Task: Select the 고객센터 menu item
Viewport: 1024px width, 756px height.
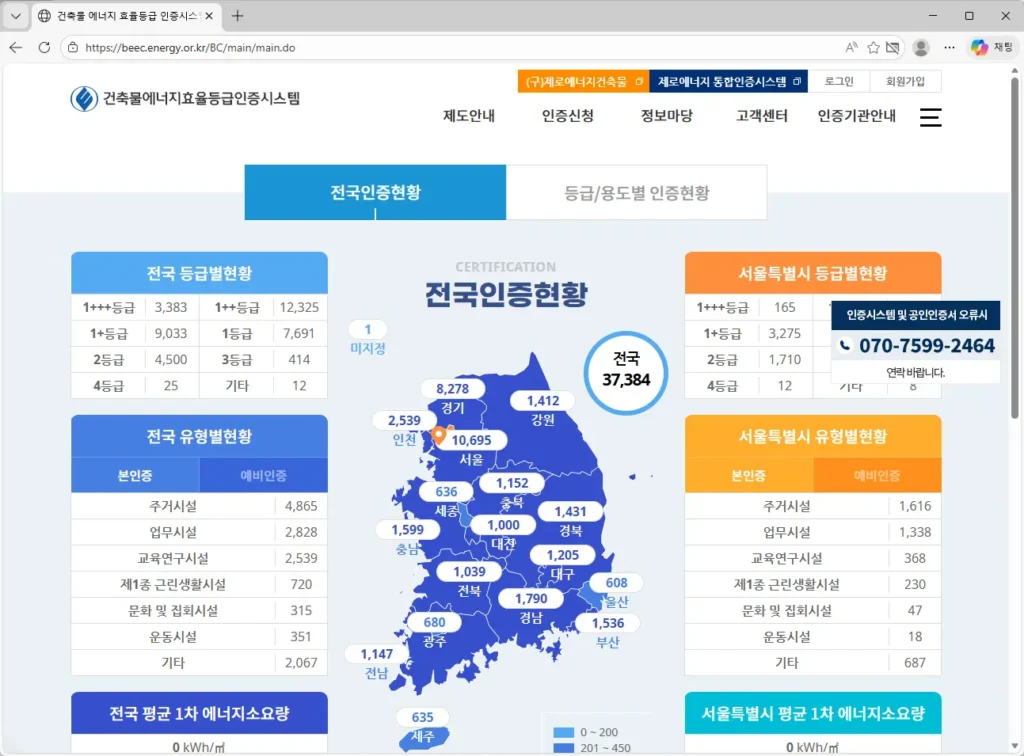Action: click(x=760, y=115)
